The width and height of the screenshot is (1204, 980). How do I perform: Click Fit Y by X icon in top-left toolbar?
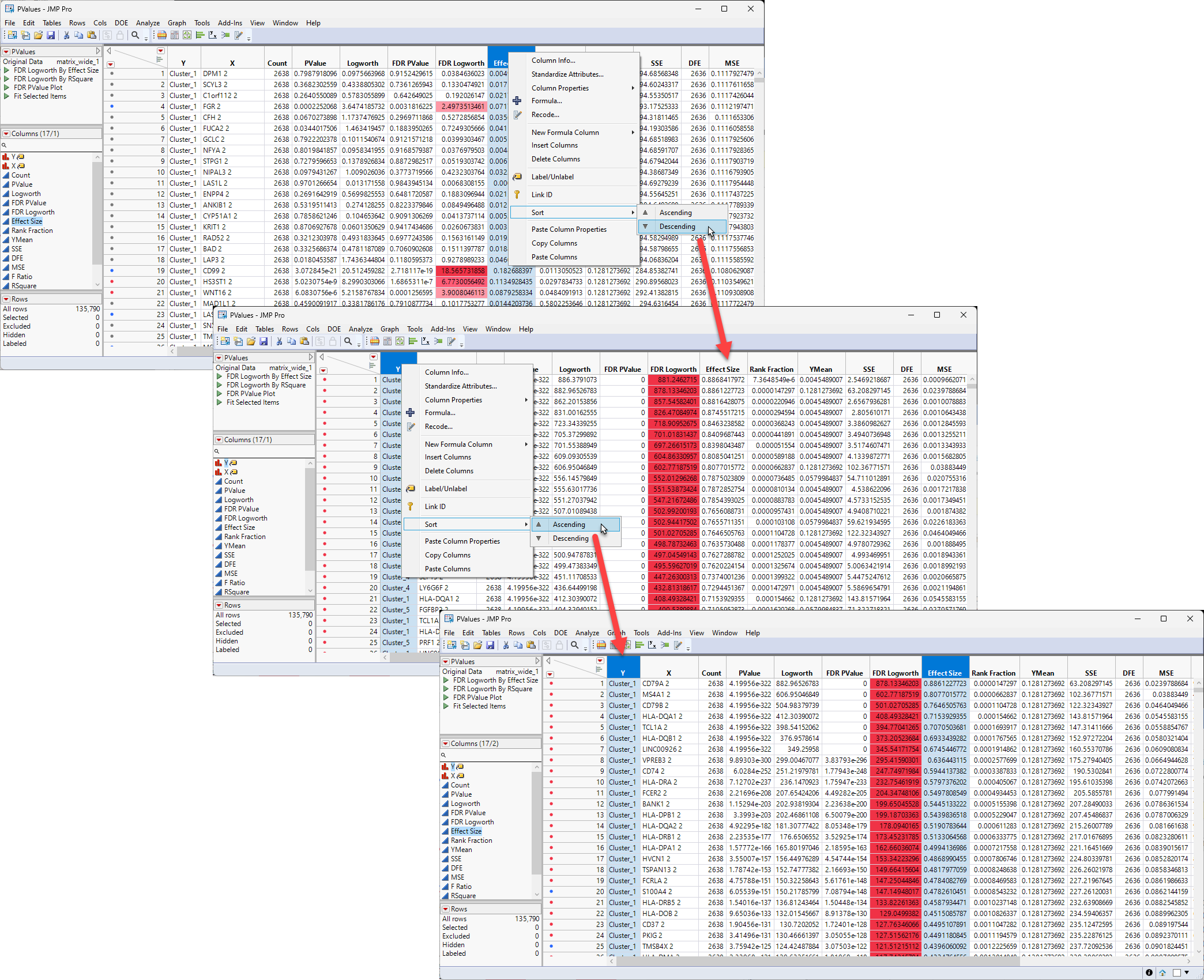tap(213, 35)
